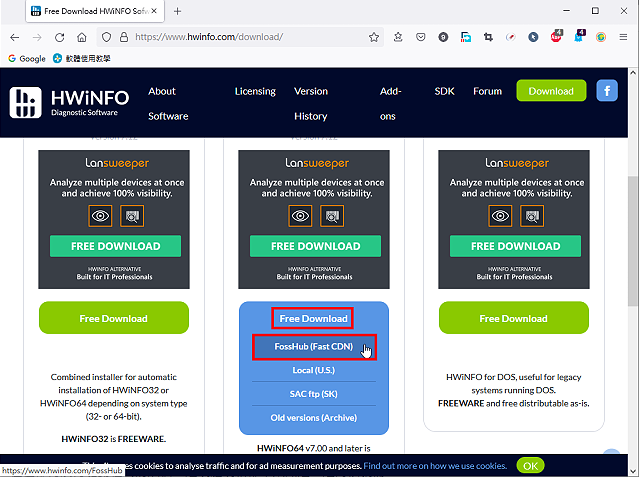This screenshot has height=480, width=643.
Task: Click the scrollbar up arrow
Action: pyautogui.click(x=633, y=73)
